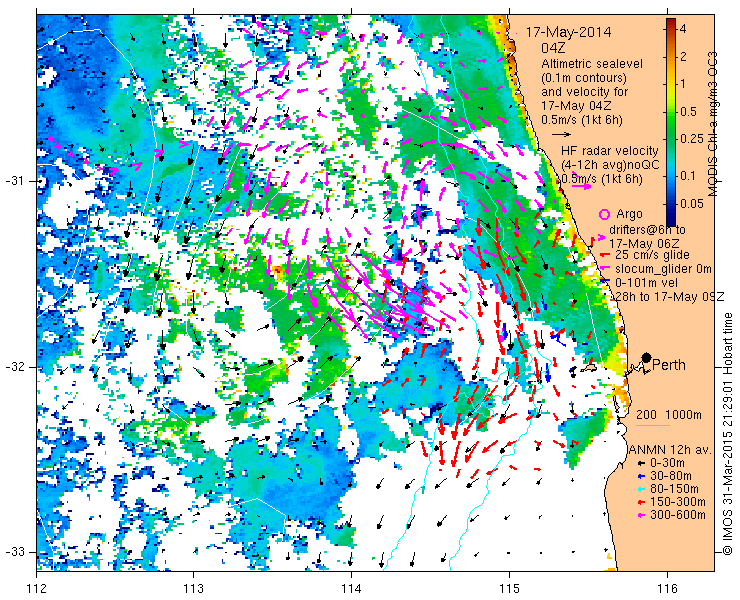The height and width of the screenshot is (600, 740).
Task: Click the colorbar tick label '4'
Action: 684,29
